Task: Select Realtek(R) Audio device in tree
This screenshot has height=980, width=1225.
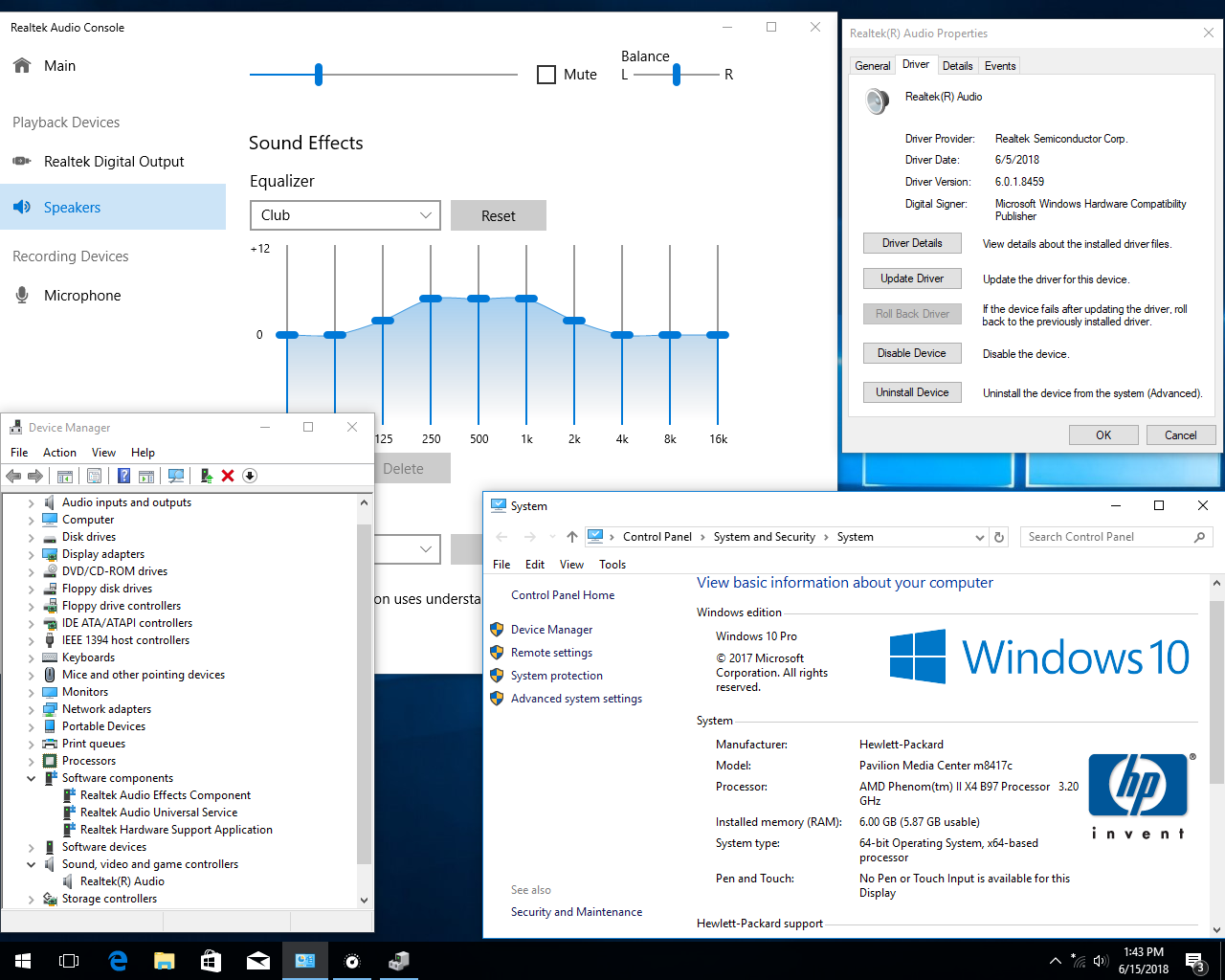Action: pyautogui.click(x=122, y=881)
